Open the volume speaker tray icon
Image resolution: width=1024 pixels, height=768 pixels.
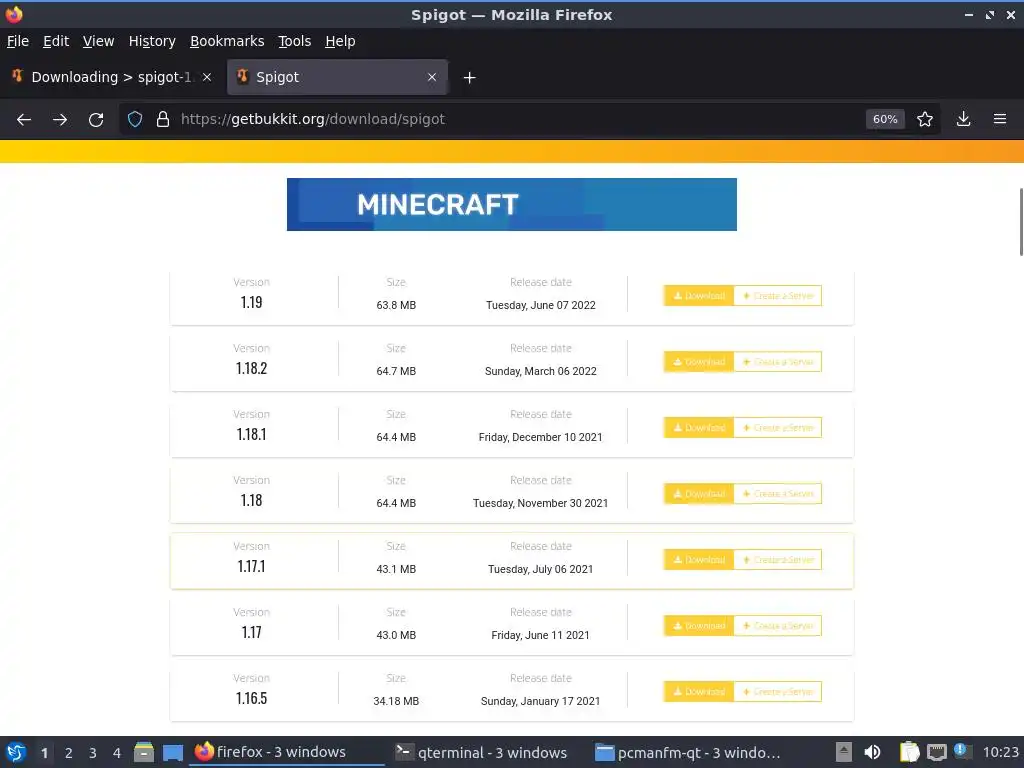pos(872,752)
